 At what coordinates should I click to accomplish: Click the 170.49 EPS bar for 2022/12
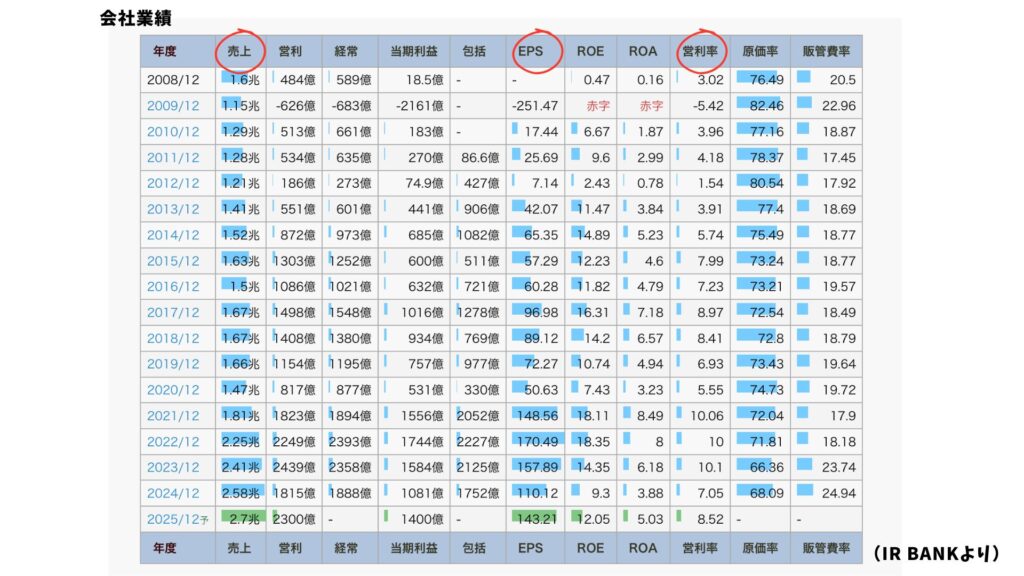[538, 442]
